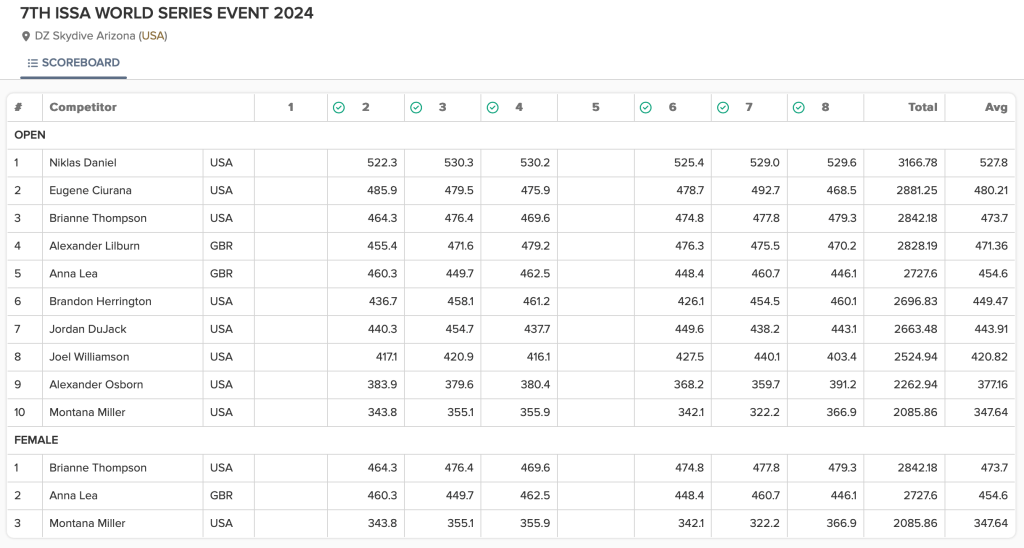Click green check icon for round 2

[x=339, y=107]
